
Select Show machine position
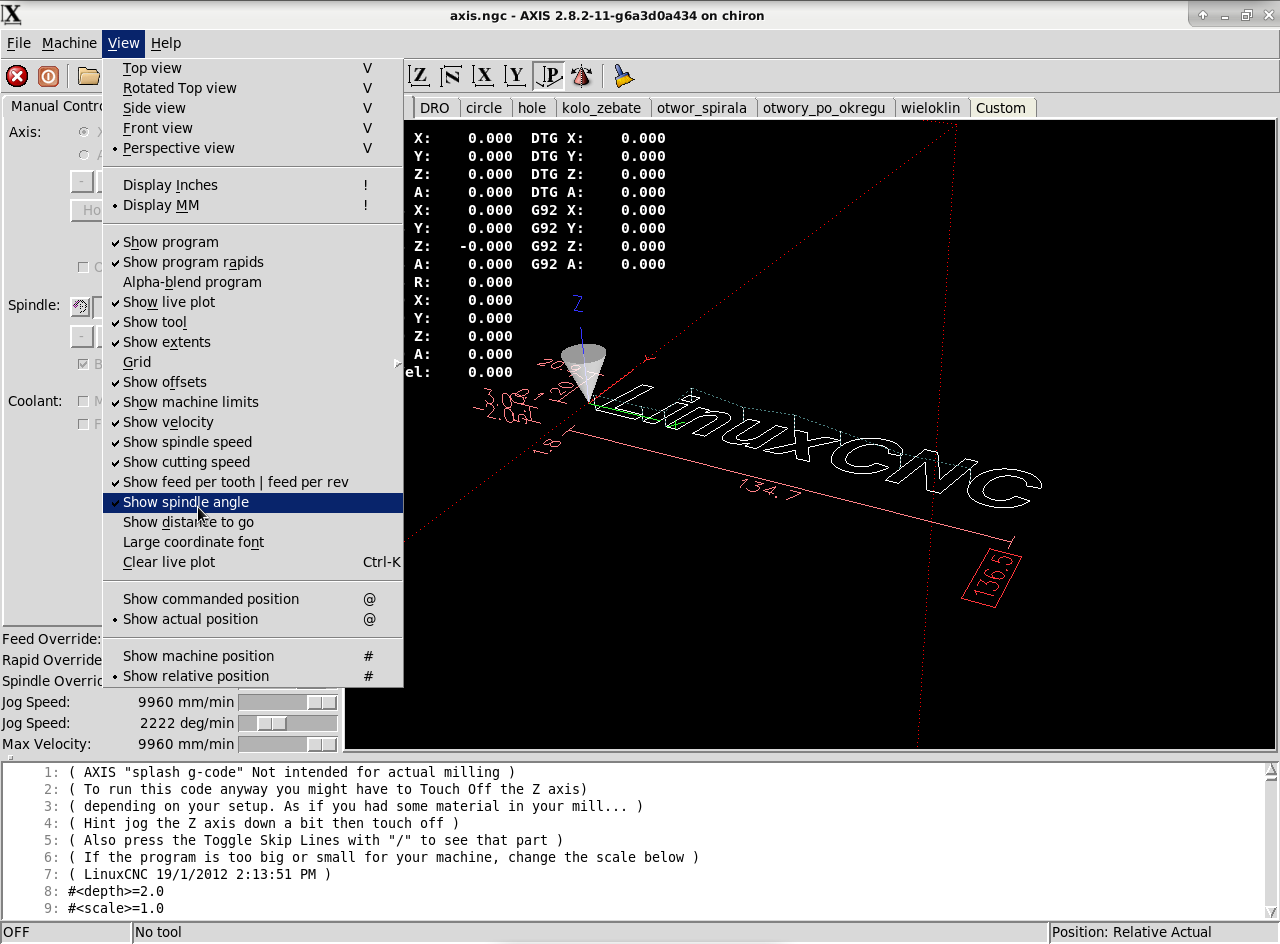click(x=253, y=656)
